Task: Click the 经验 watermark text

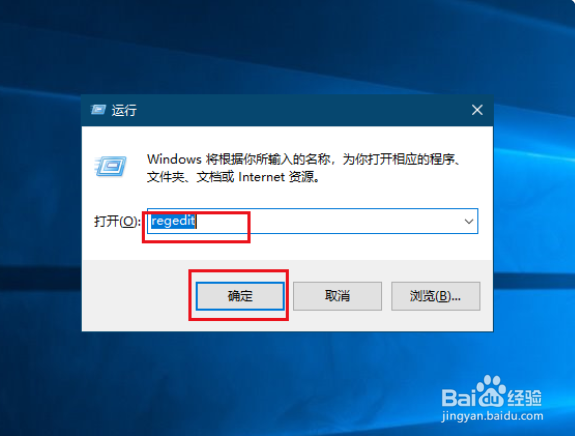Action: [x=525, y=397]
